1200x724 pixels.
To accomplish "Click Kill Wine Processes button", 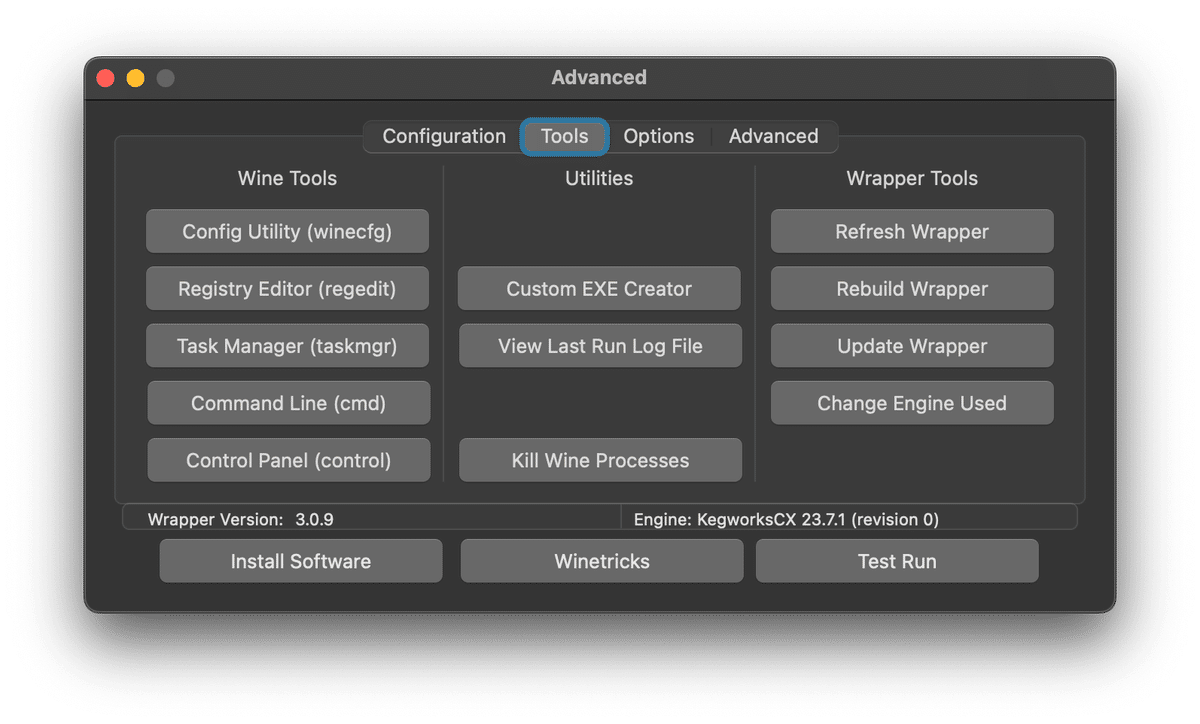I will 600,460.
